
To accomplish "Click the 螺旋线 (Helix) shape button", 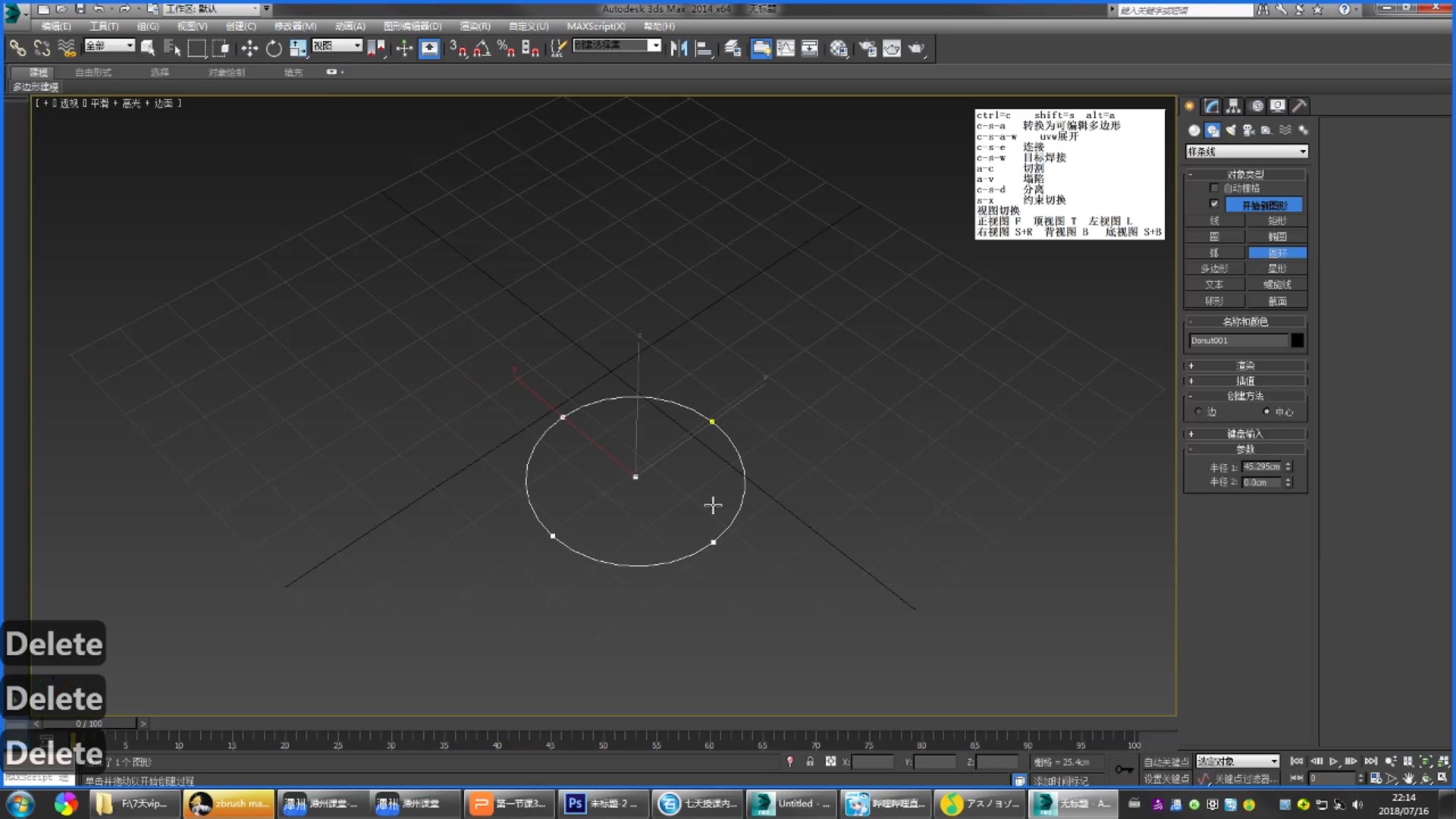I will 1277,284.
